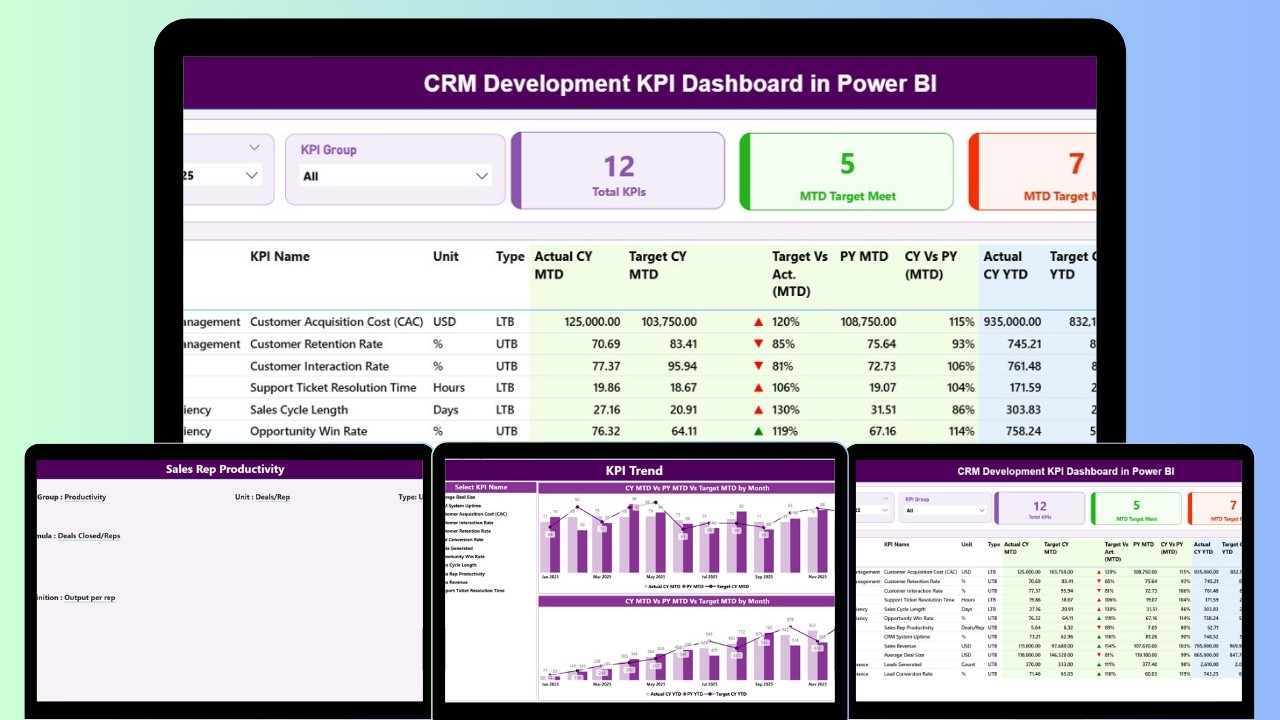
Task: Sort by Type column header, large dashboard
Action: click(x=510, y=257)
